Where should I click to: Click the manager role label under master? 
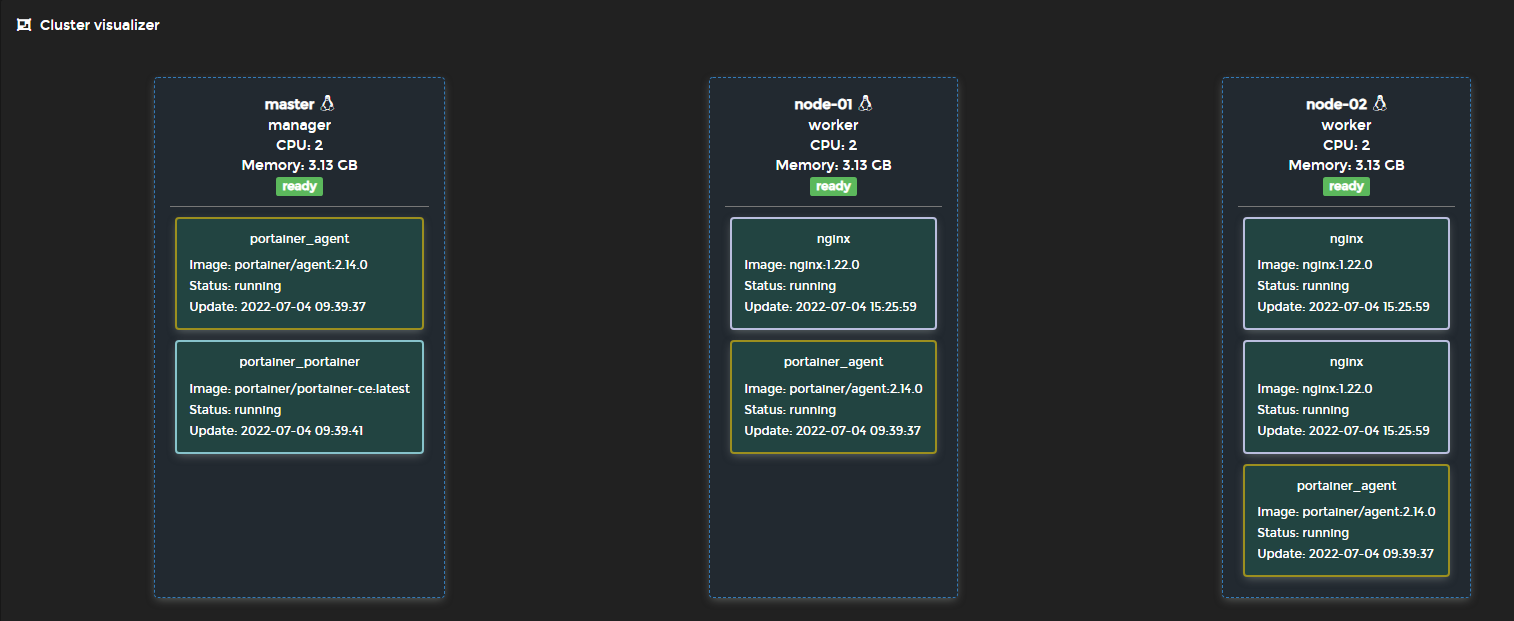(x=299, y=124)
